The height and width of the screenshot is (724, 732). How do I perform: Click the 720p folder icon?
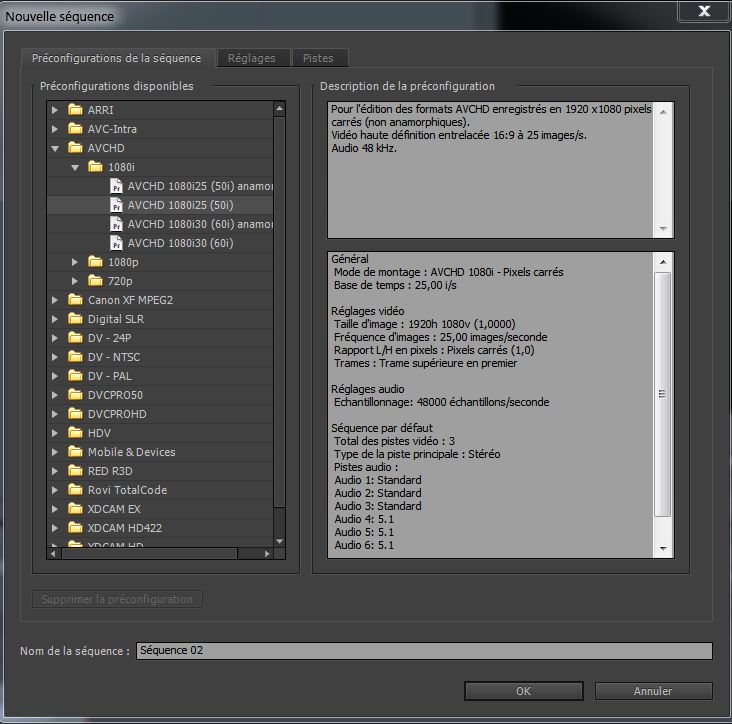(95, 281)
